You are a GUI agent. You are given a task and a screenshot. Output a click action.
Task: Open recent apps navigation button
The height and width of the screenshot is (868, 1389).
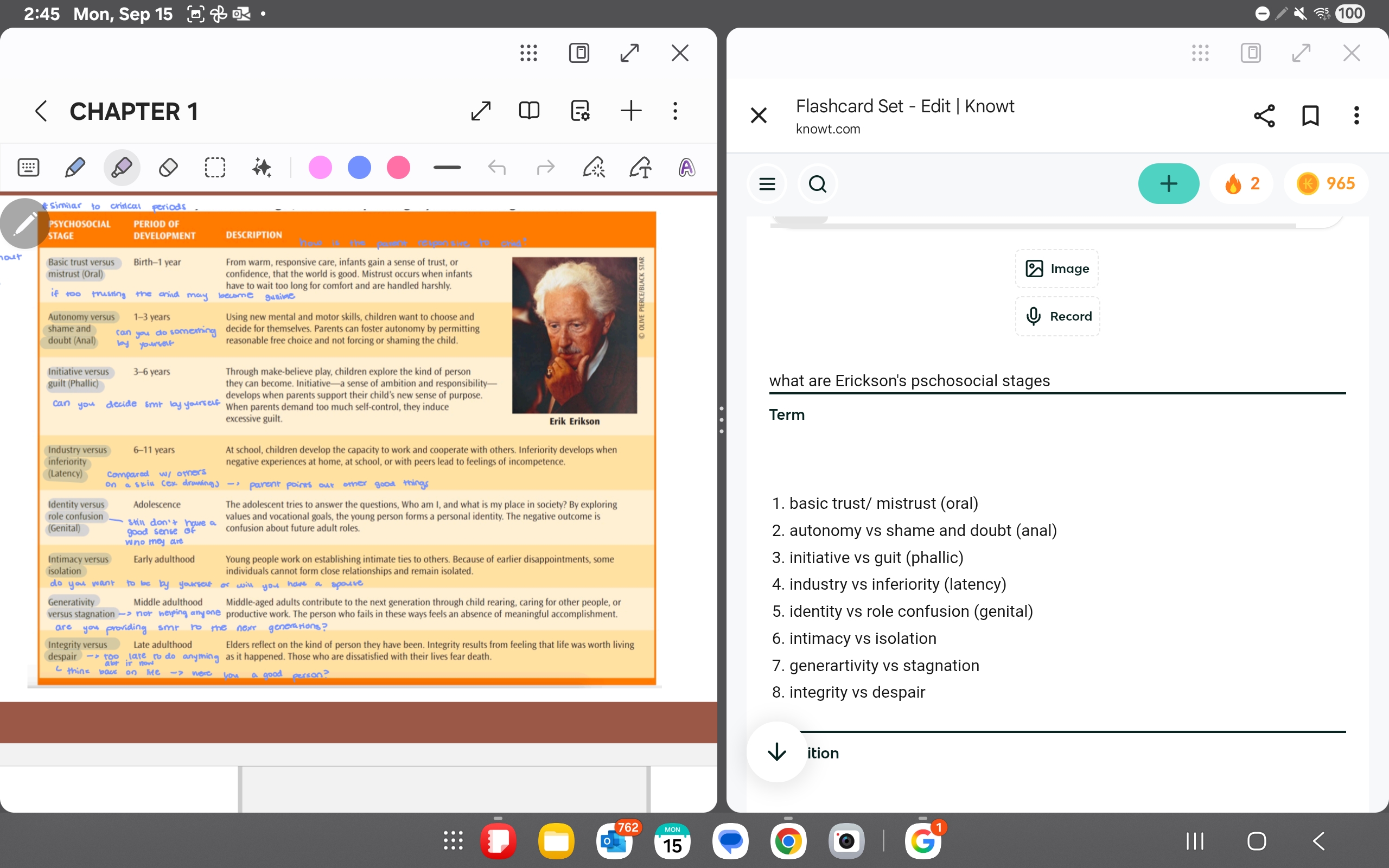tap(1195, 841)
